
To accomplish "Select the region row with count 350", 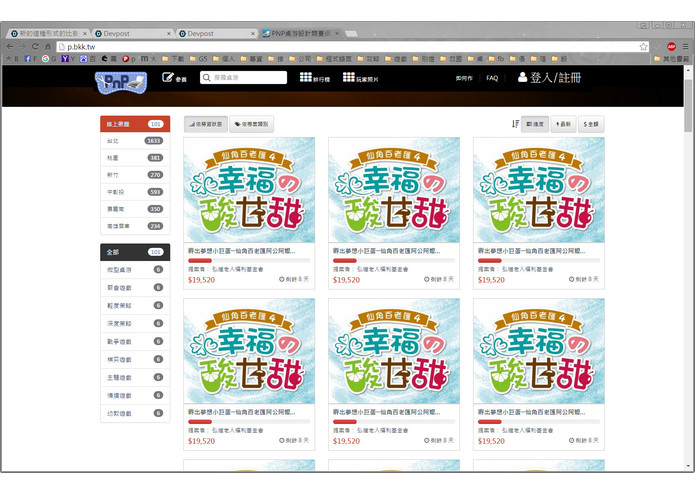I will point(135,209).
